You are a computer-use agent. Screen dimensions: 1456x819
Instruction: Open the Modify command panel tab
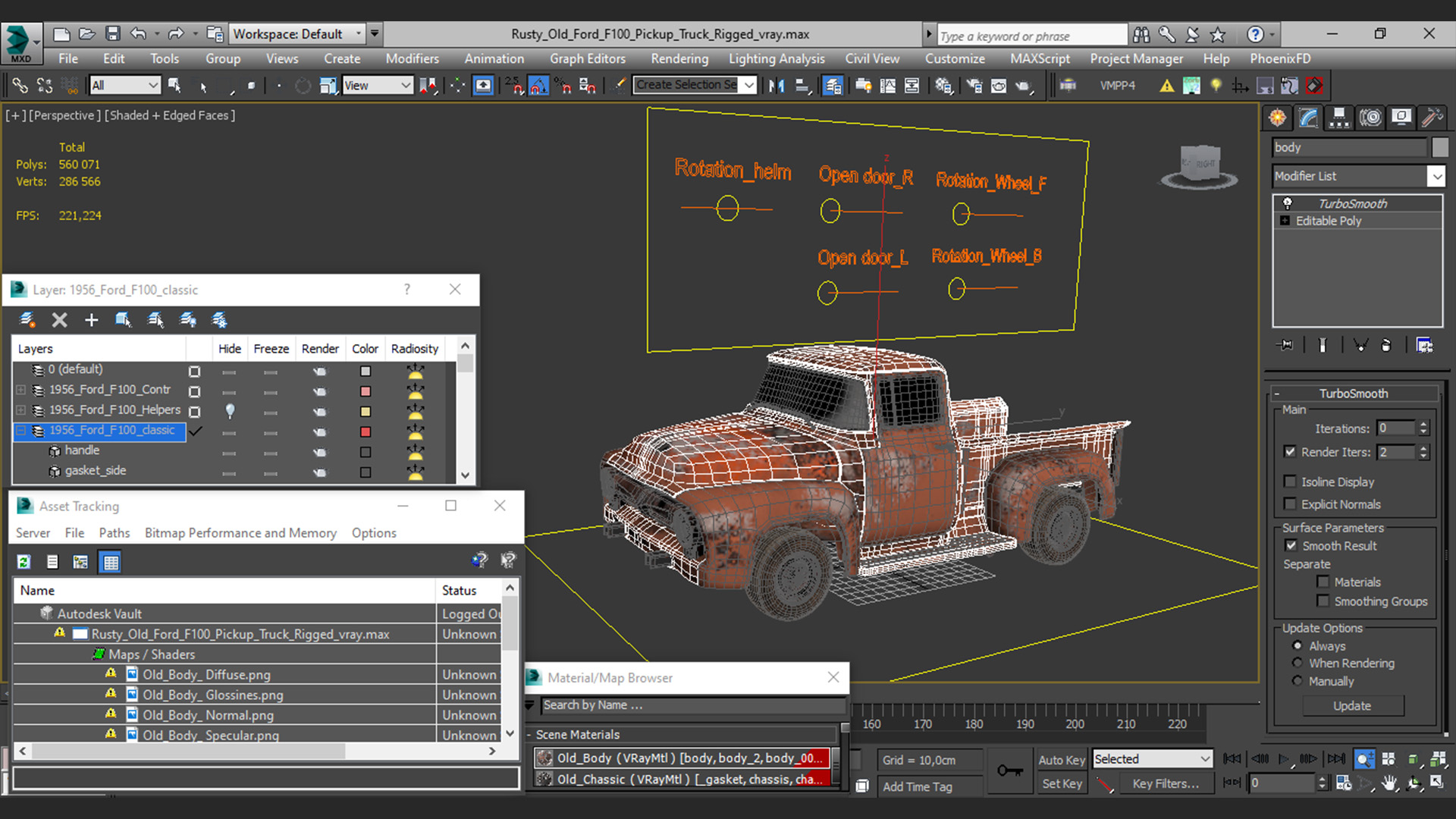pos(1309,118)
